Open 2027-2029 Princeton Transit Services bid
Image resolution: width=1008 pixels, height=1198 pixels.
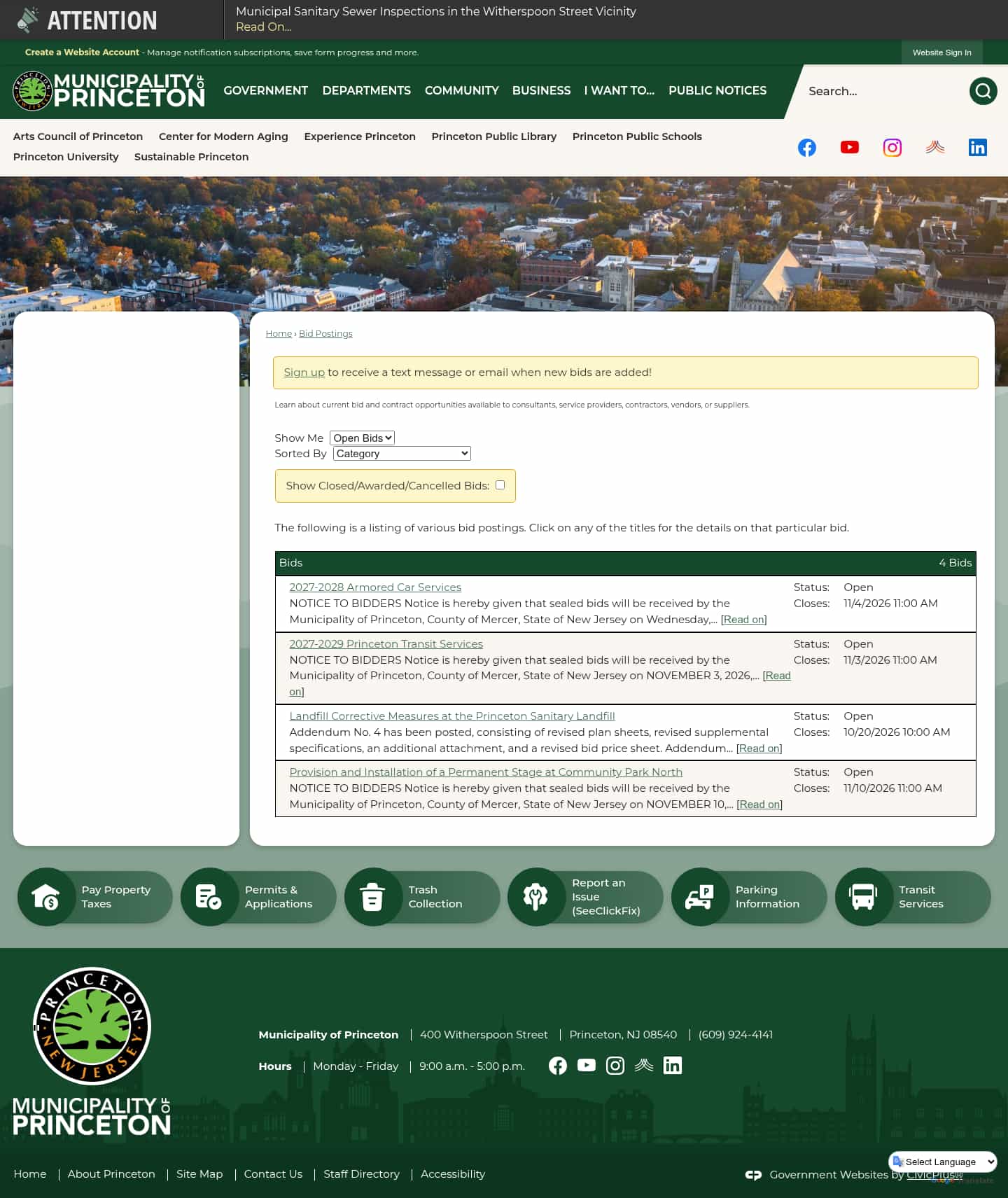tap(386, 644)
